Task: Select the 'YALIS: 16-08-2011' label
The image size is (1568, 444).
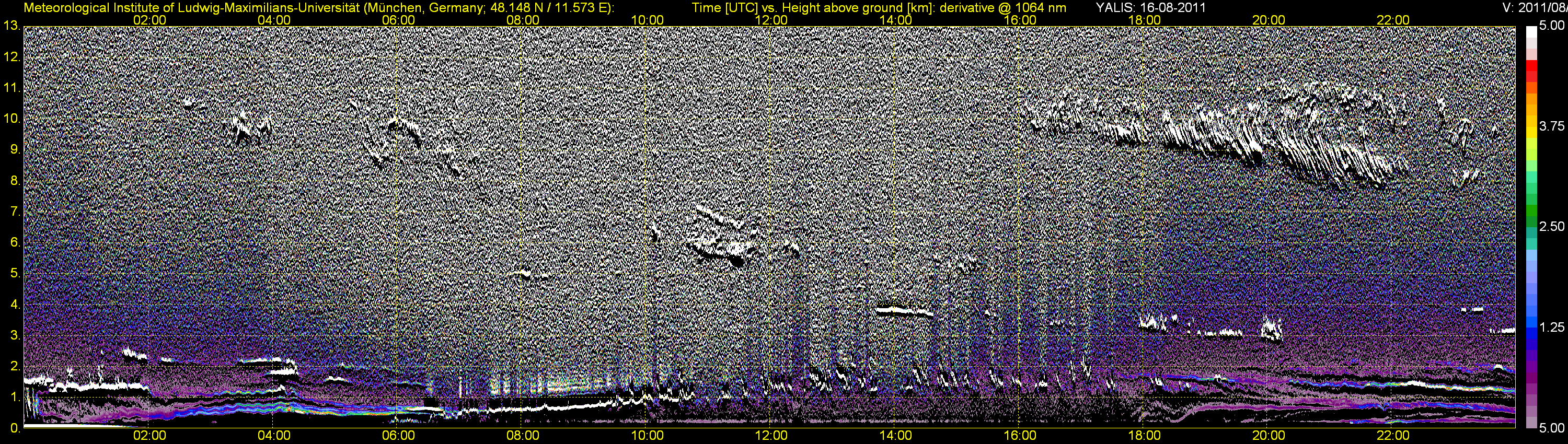Action: [x=1150, y=8]
